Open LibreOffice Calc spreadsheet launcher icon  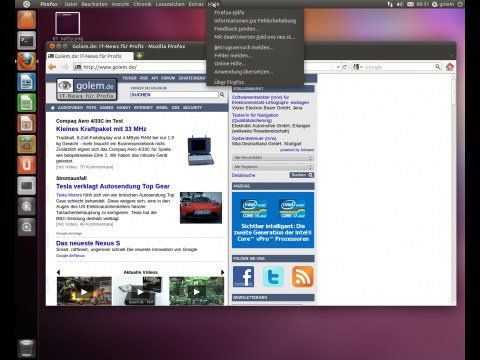pyautogui.click(x=26, y=103)
